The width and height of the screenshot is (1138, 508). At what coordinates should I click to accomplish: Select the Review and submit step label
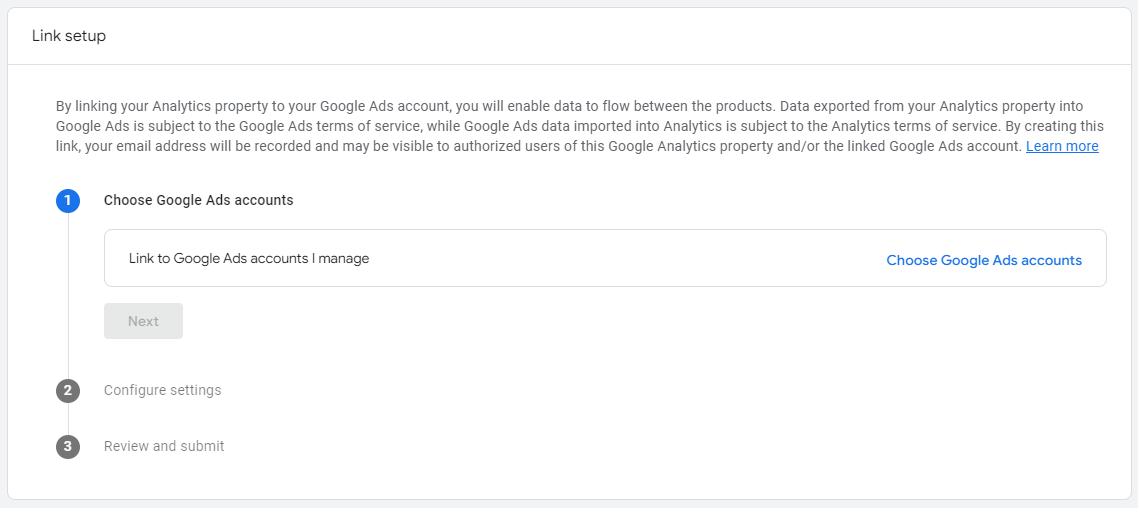tap(164, 446)
